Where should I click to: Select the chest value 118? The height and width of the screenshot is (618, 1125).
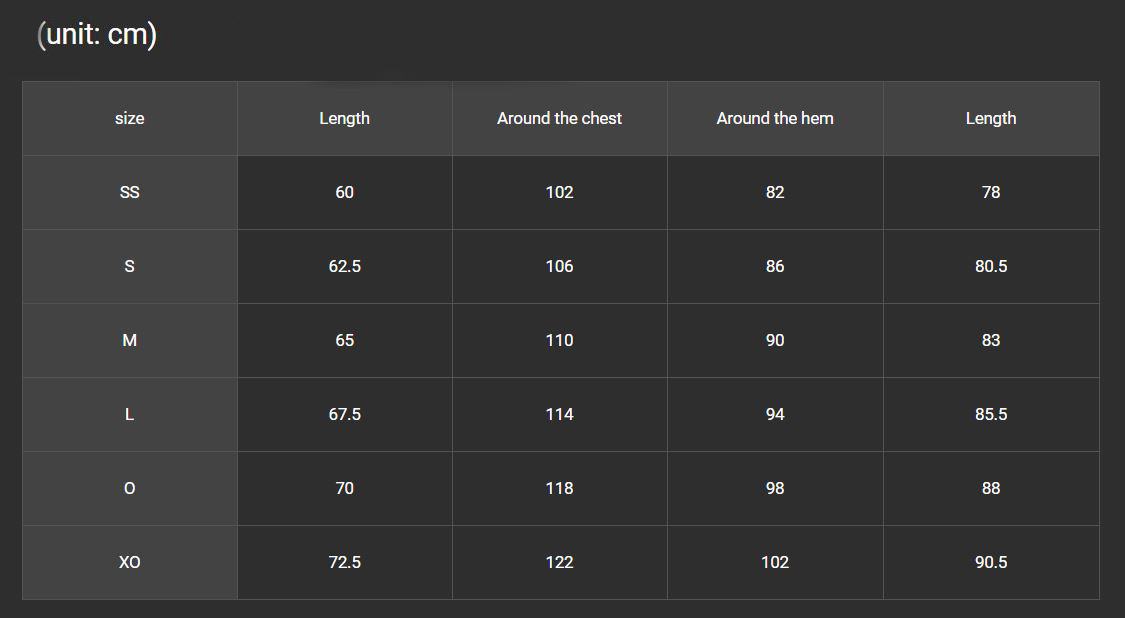pyautogui.click(x=560, y=488)
